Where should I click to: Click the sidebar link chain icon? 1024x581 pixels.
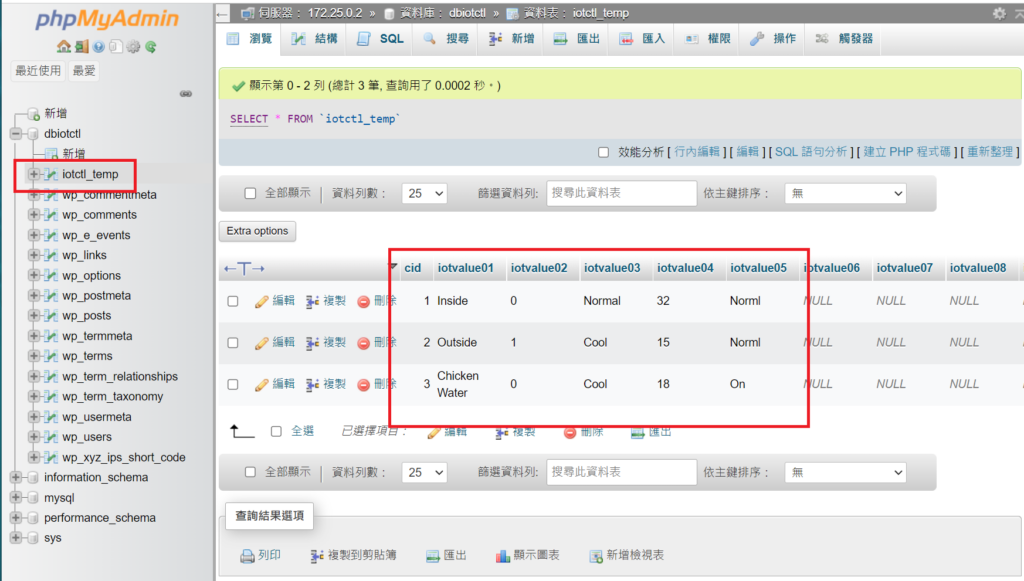(185, 94)
